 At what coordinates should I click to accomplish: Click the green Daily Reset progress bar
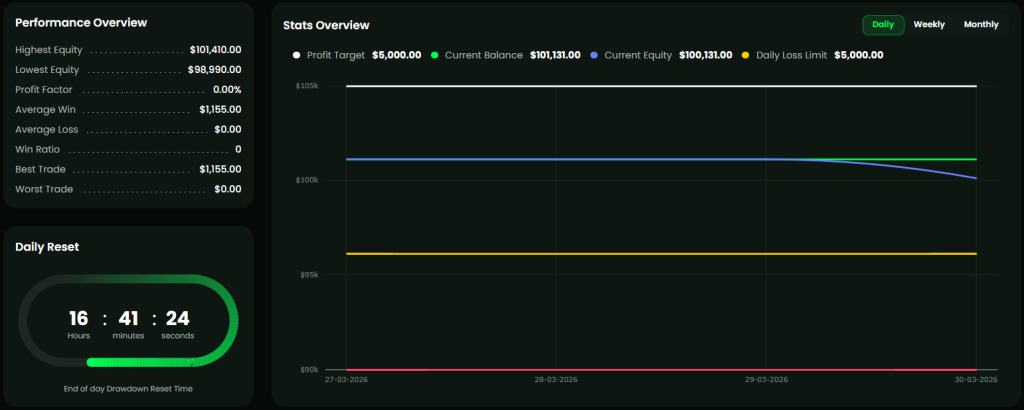160,362
